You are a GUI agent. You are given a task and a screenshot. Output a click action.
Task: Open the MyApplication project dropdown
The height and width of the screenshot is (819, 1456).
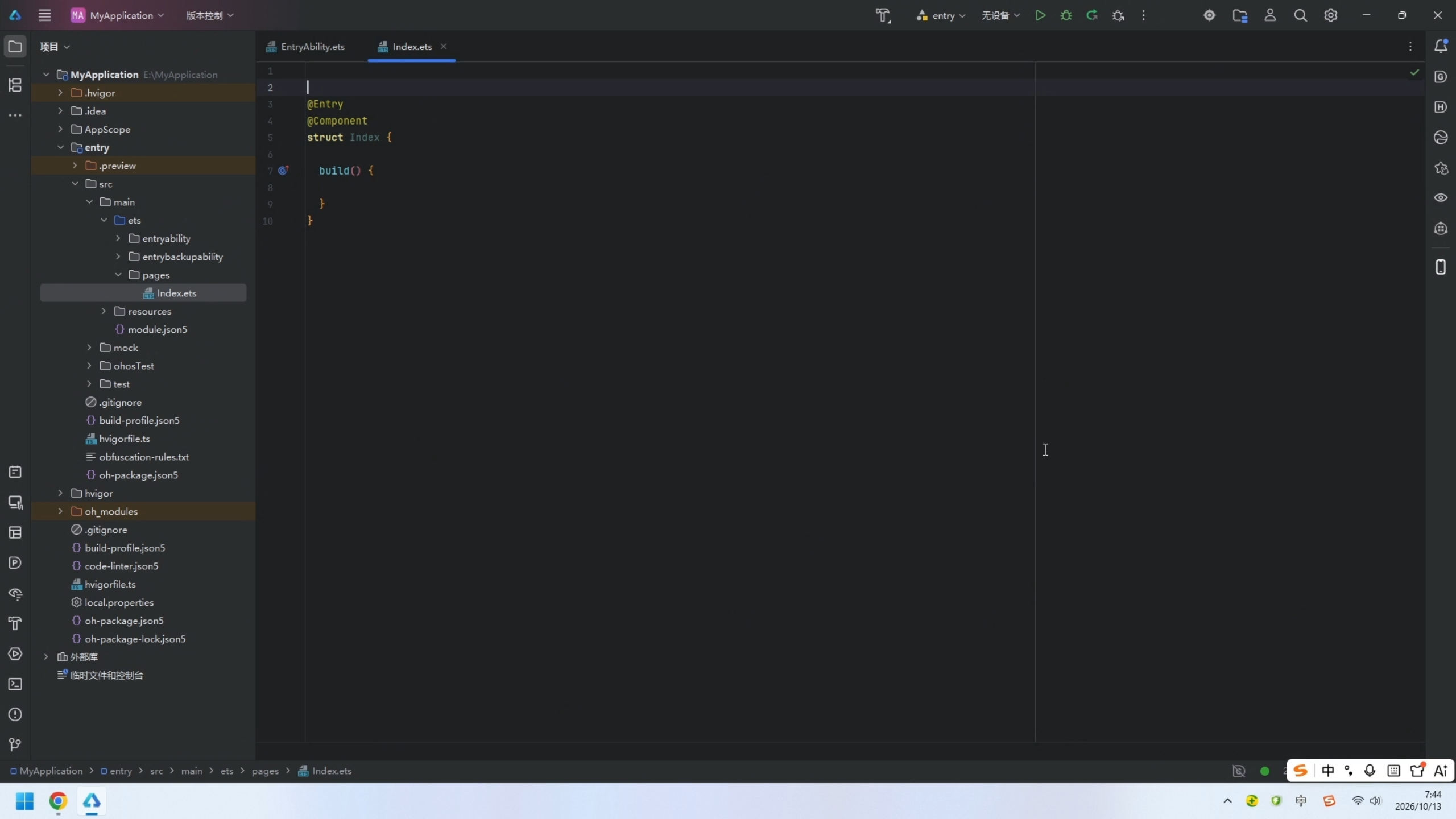point(117,15)
